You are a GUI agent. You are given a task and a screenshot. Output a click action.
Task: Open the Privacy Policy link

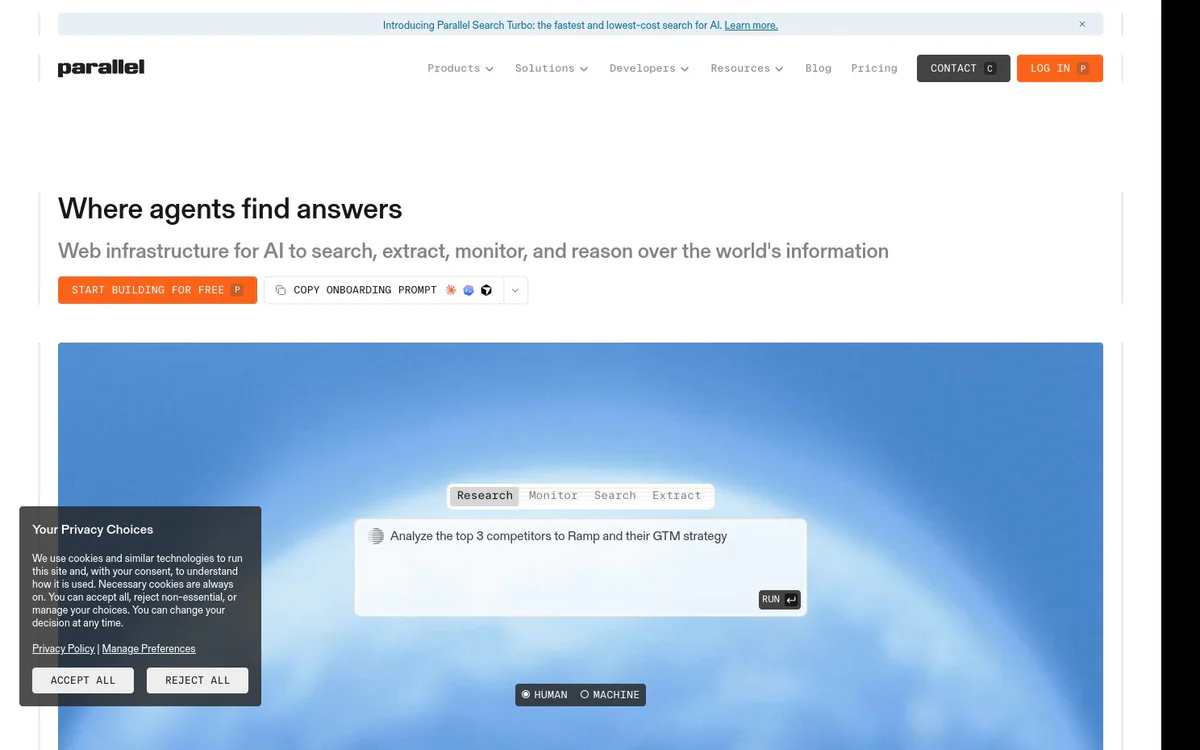[x=63, y=649]
